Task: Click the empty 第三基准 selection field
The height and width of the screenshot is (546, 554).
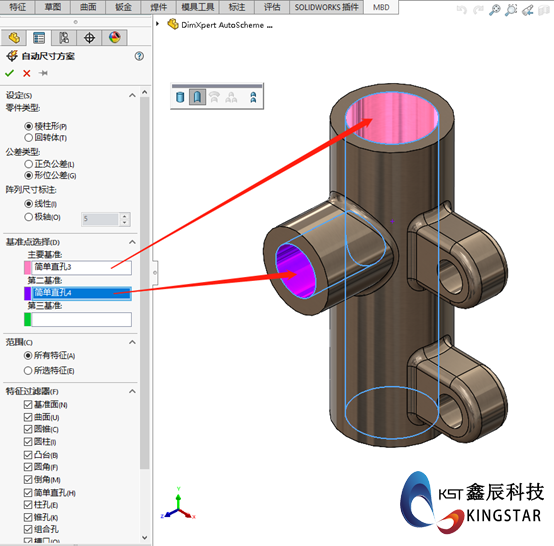Action: point(82,319)
